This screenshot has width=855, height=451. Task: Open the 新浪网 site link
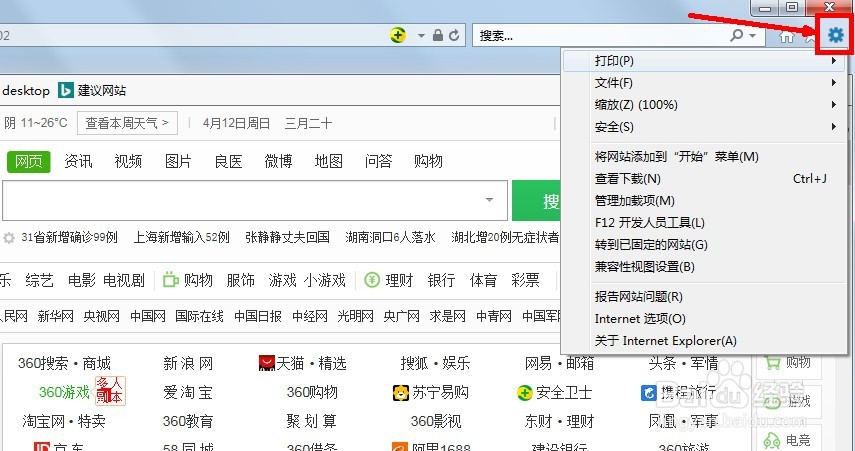(x=188, y=363)
